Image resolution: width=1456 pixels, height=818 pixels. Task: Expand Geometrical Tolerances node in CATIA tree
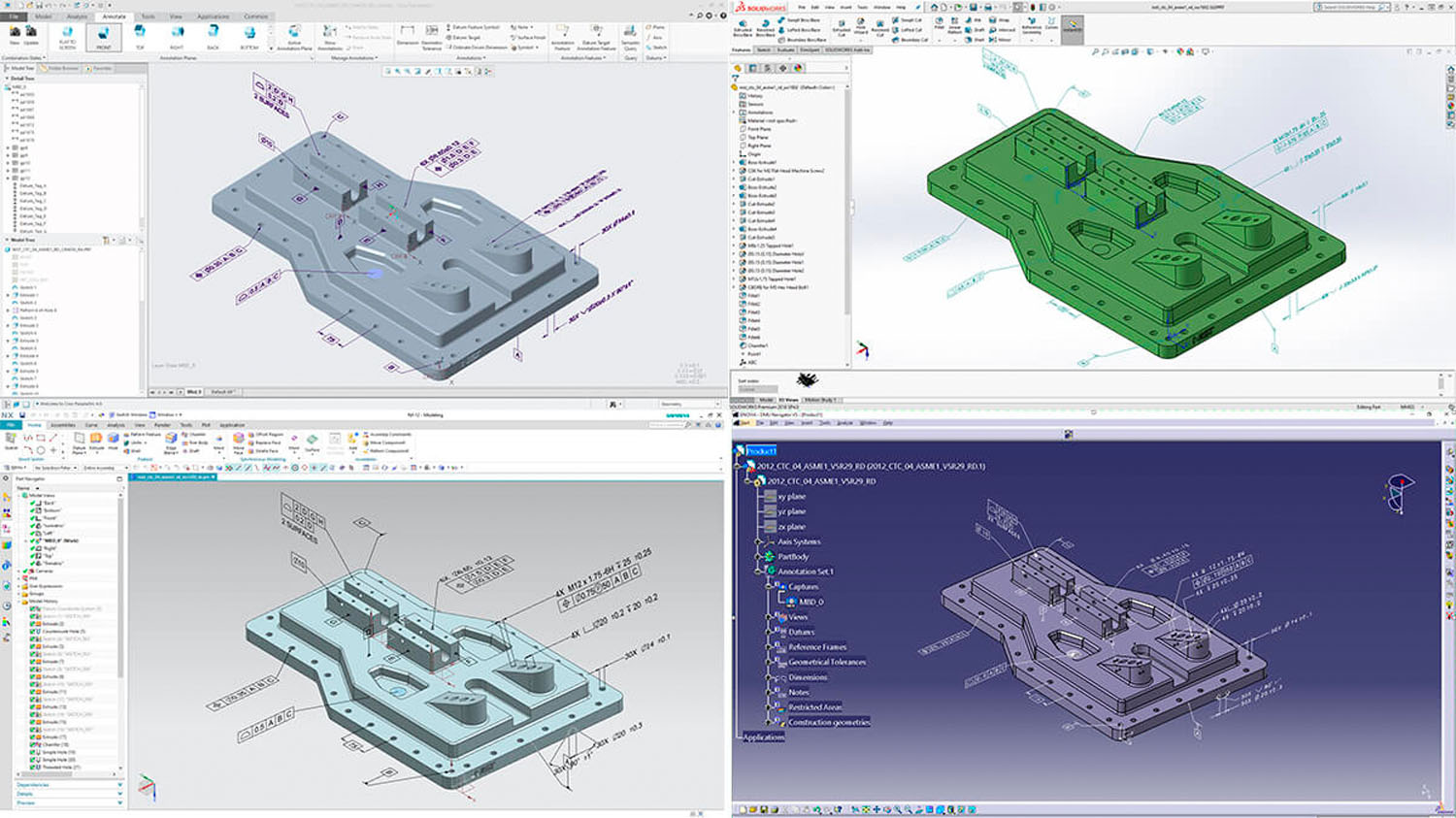(x=768, y=662)
